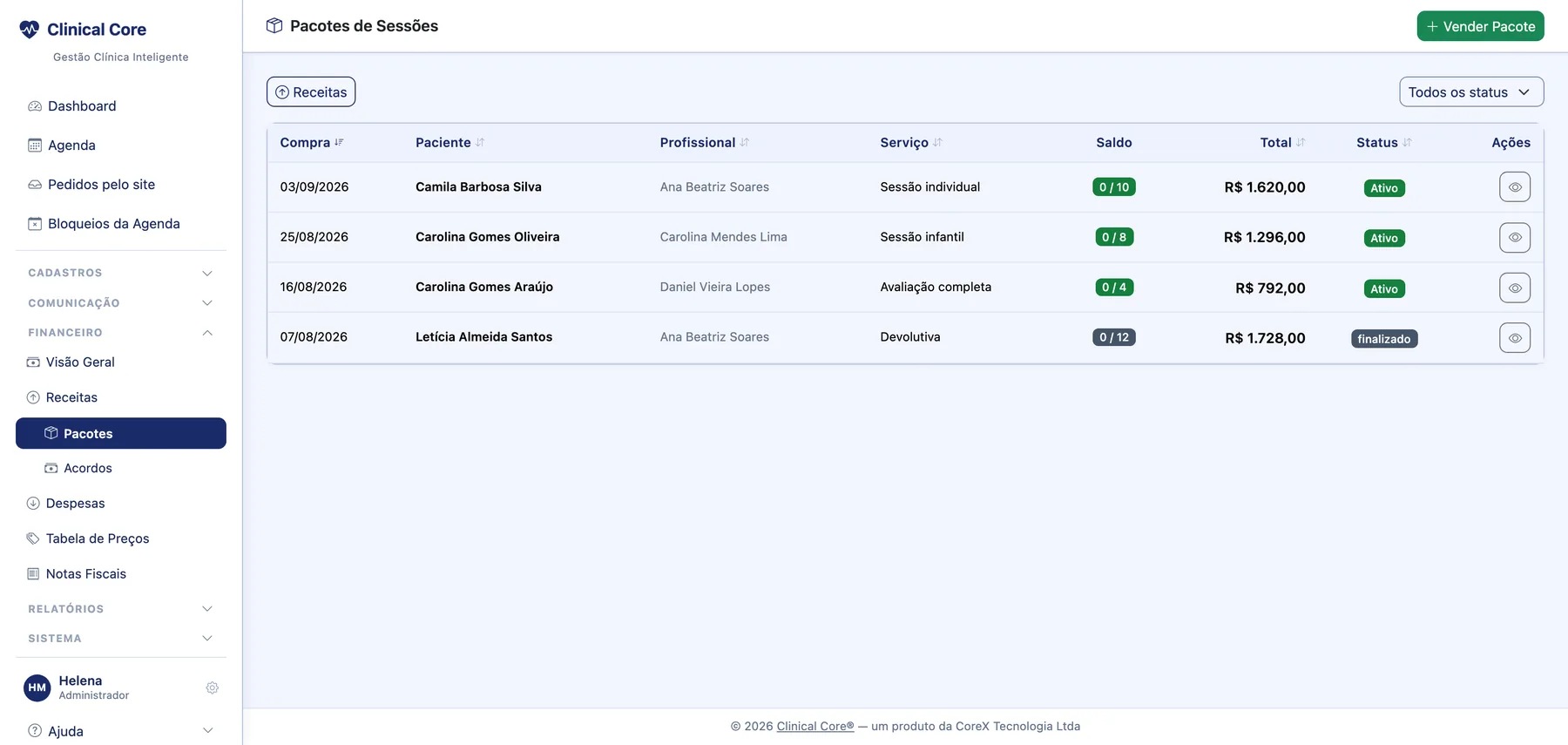Click the Sessão infantil service cell
This screenshot has height=745, width=1568.
pyautogui.click(x=922, y=237)
